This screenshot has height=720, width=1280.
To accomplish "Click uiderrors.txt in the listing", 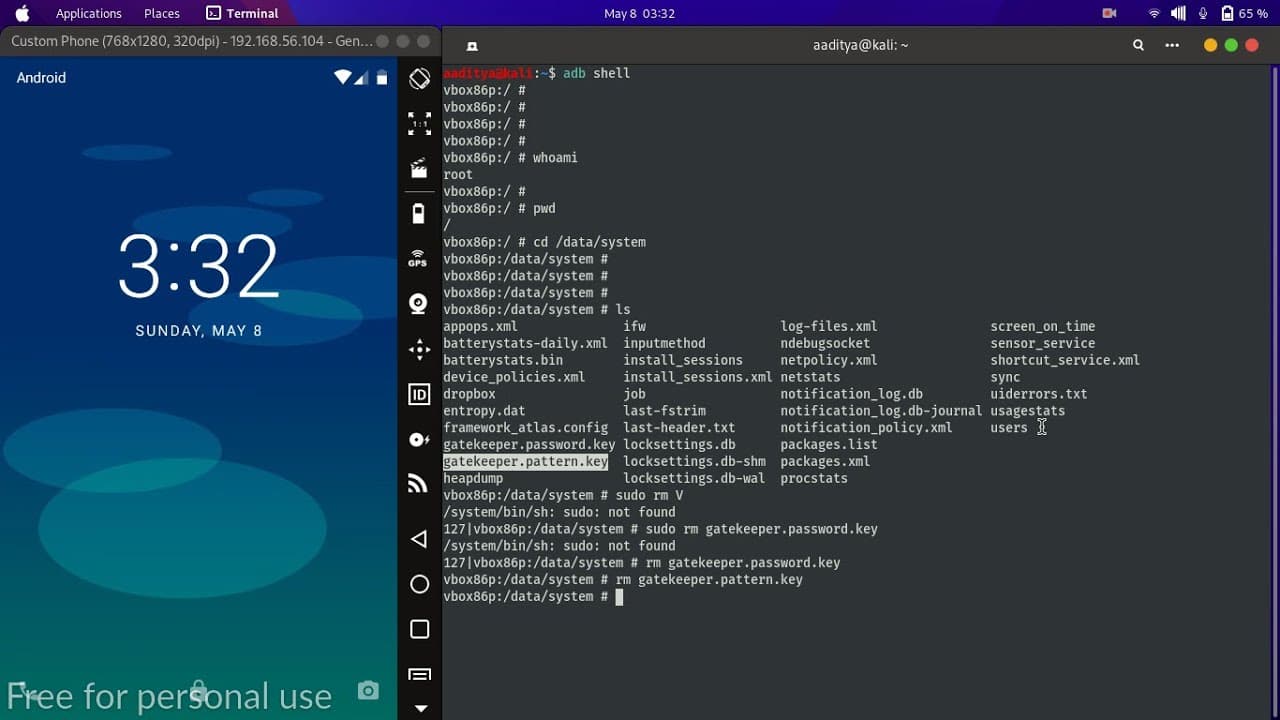I will click(x=1039, y=395).
